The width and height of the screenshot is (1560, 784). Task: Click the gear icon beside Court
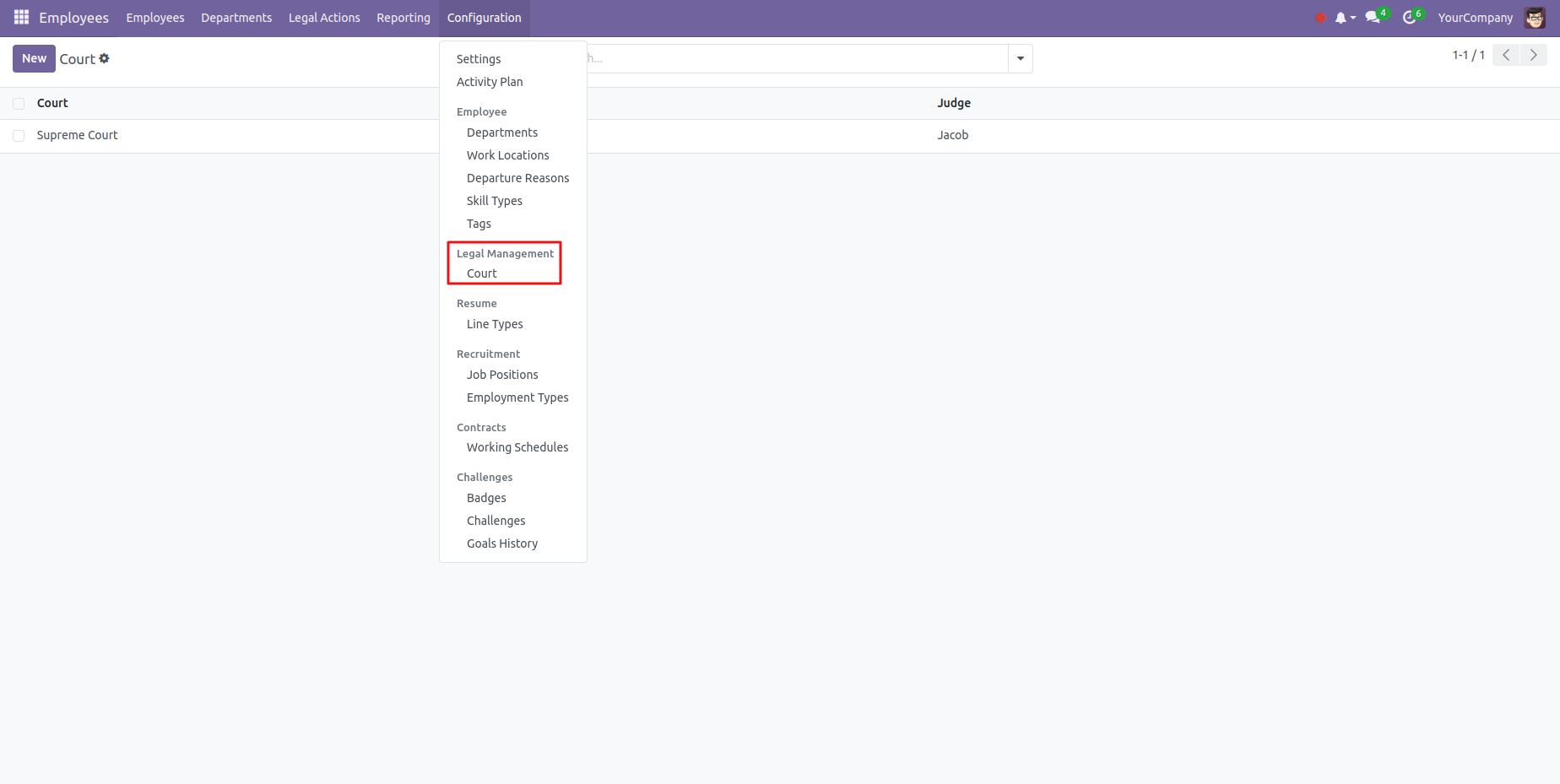[x=105, y=58]
